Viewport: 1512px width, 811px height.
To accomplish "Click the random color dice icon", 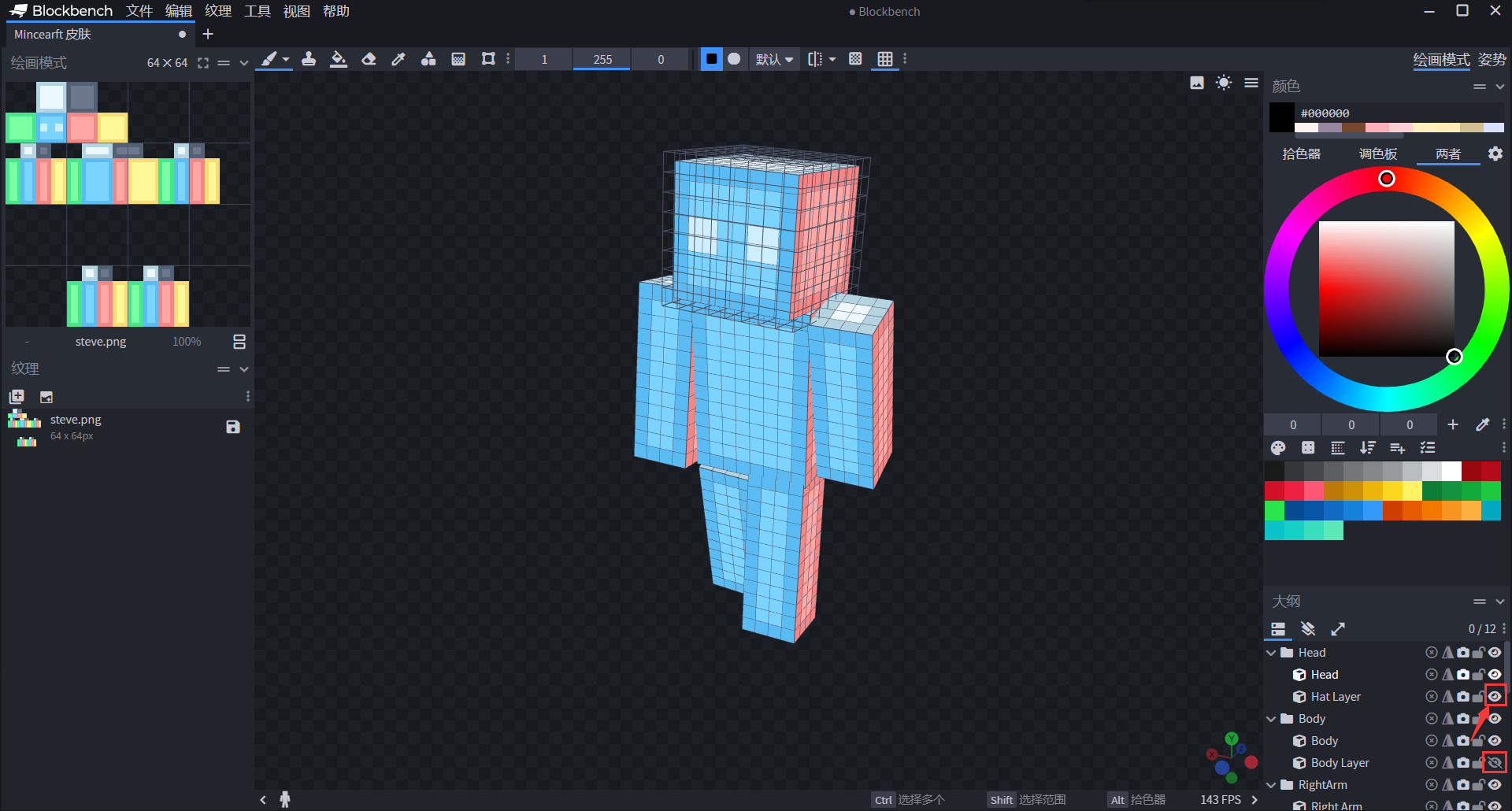I will [1308, 448].
